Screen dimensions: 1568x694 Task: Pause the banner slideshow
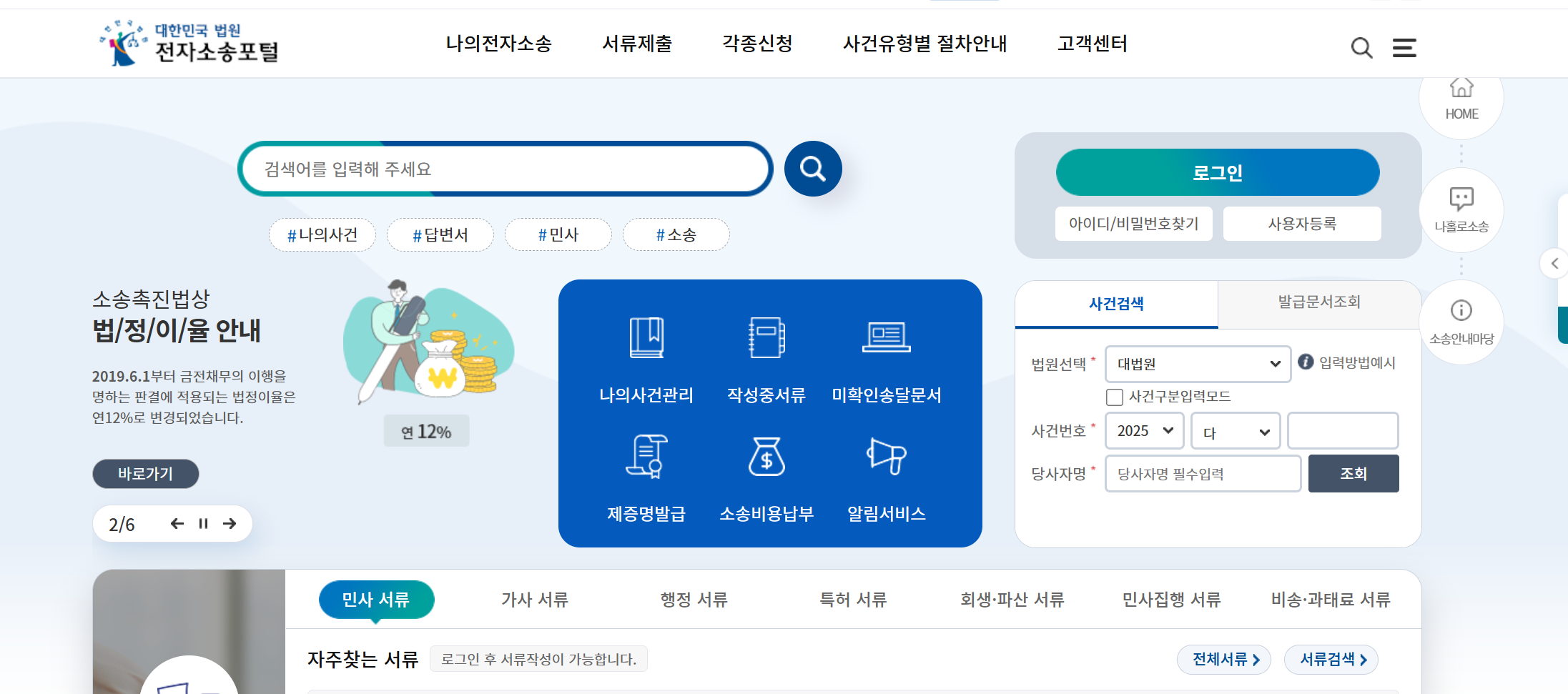point(203,524)
